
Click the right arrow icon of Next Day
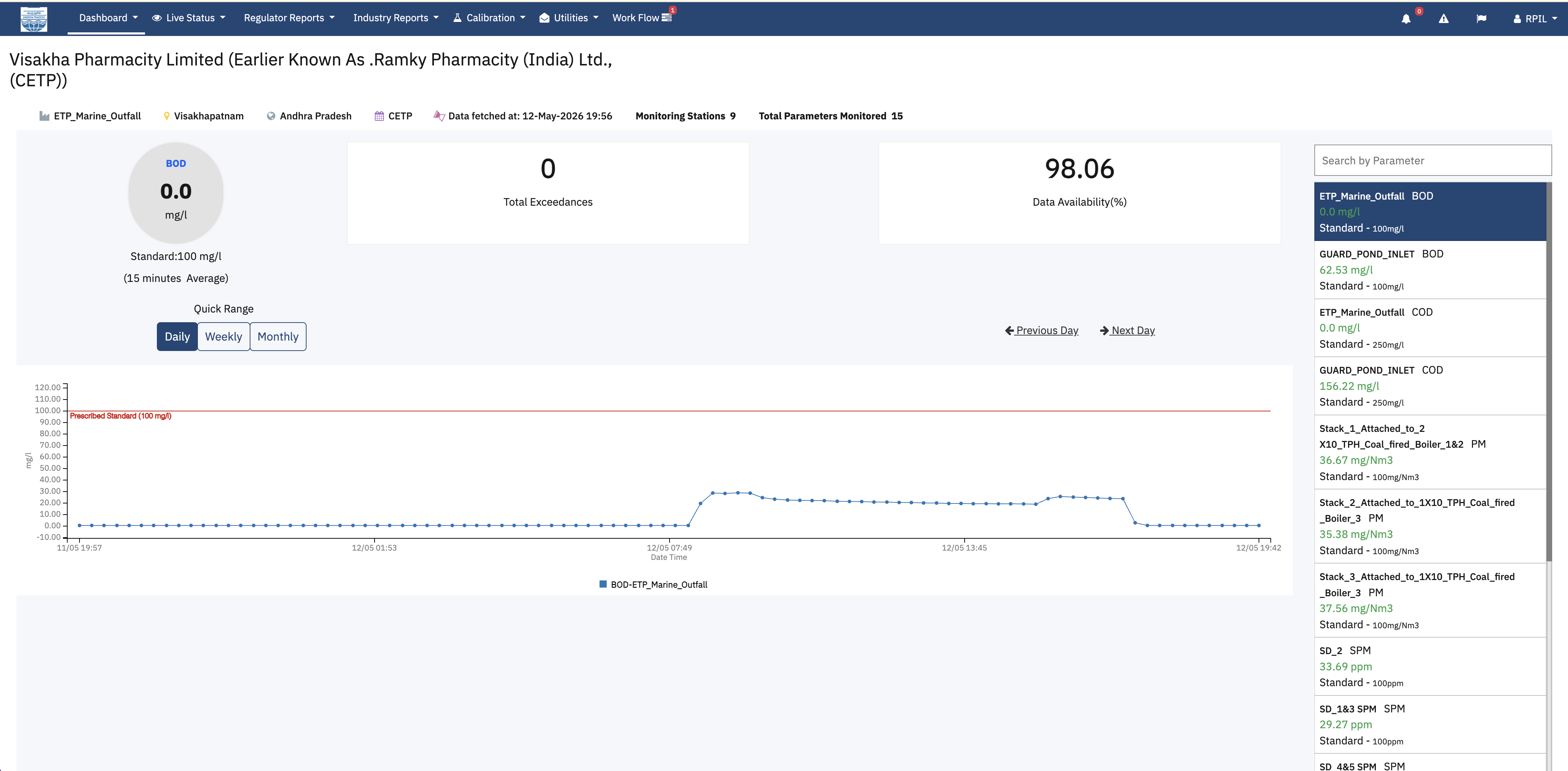coord(1104,330)
